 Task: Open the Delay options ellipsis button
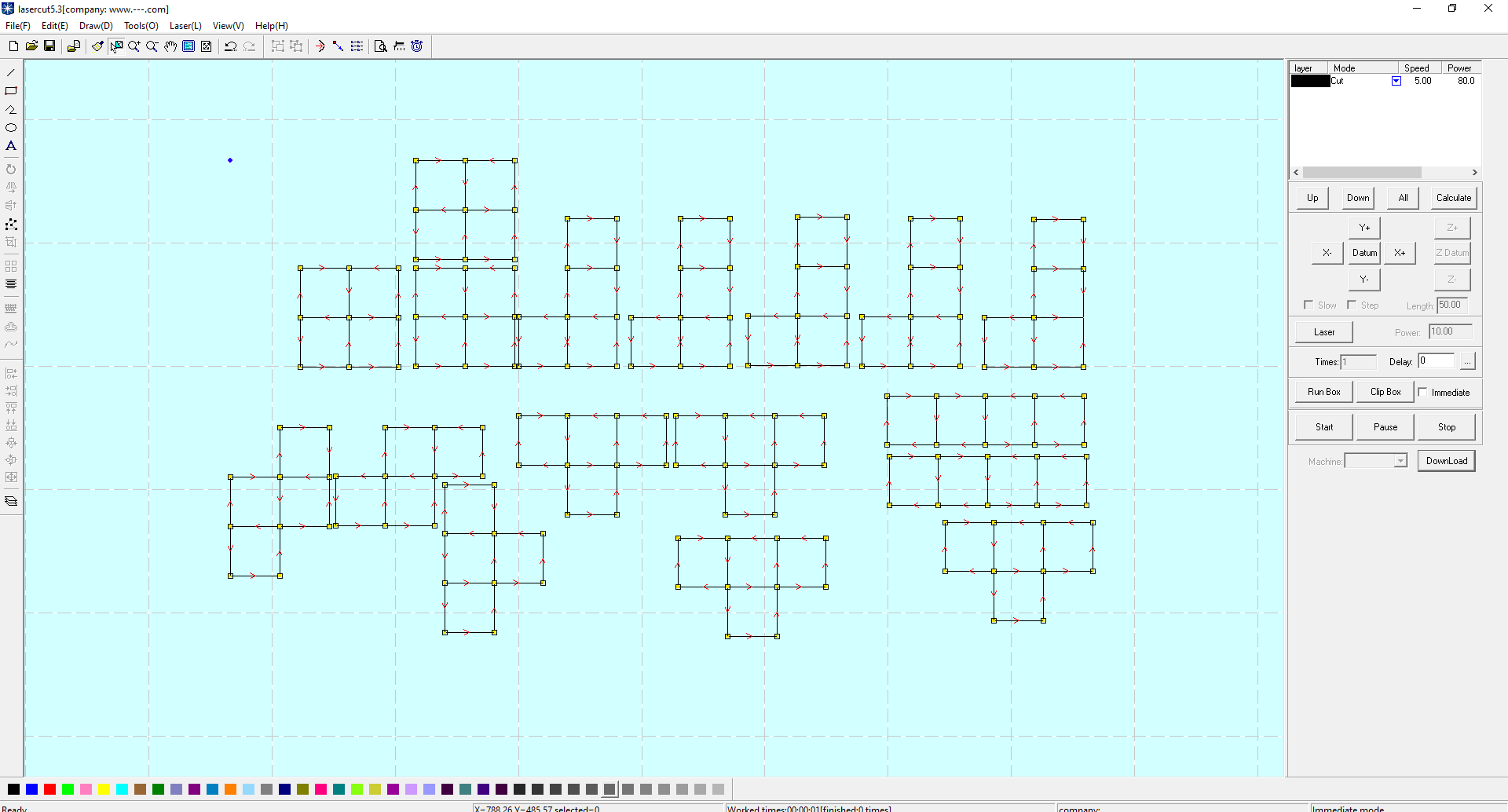pos(1467,361)
